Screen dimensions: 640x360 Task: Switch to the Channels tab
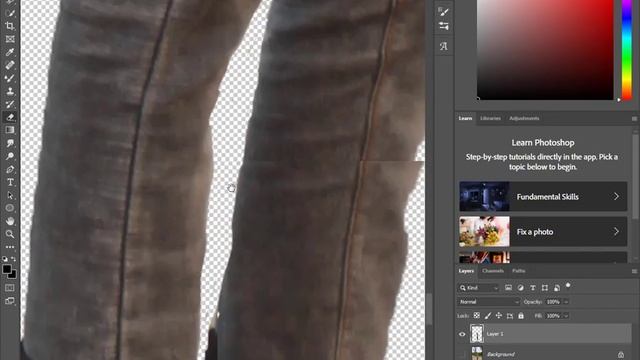point(493,271)
